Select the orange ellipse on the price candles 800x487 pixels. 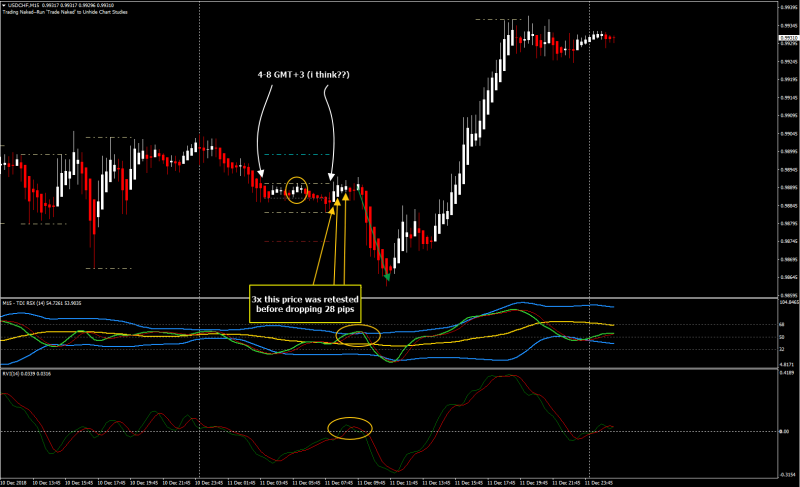(296, 190)
